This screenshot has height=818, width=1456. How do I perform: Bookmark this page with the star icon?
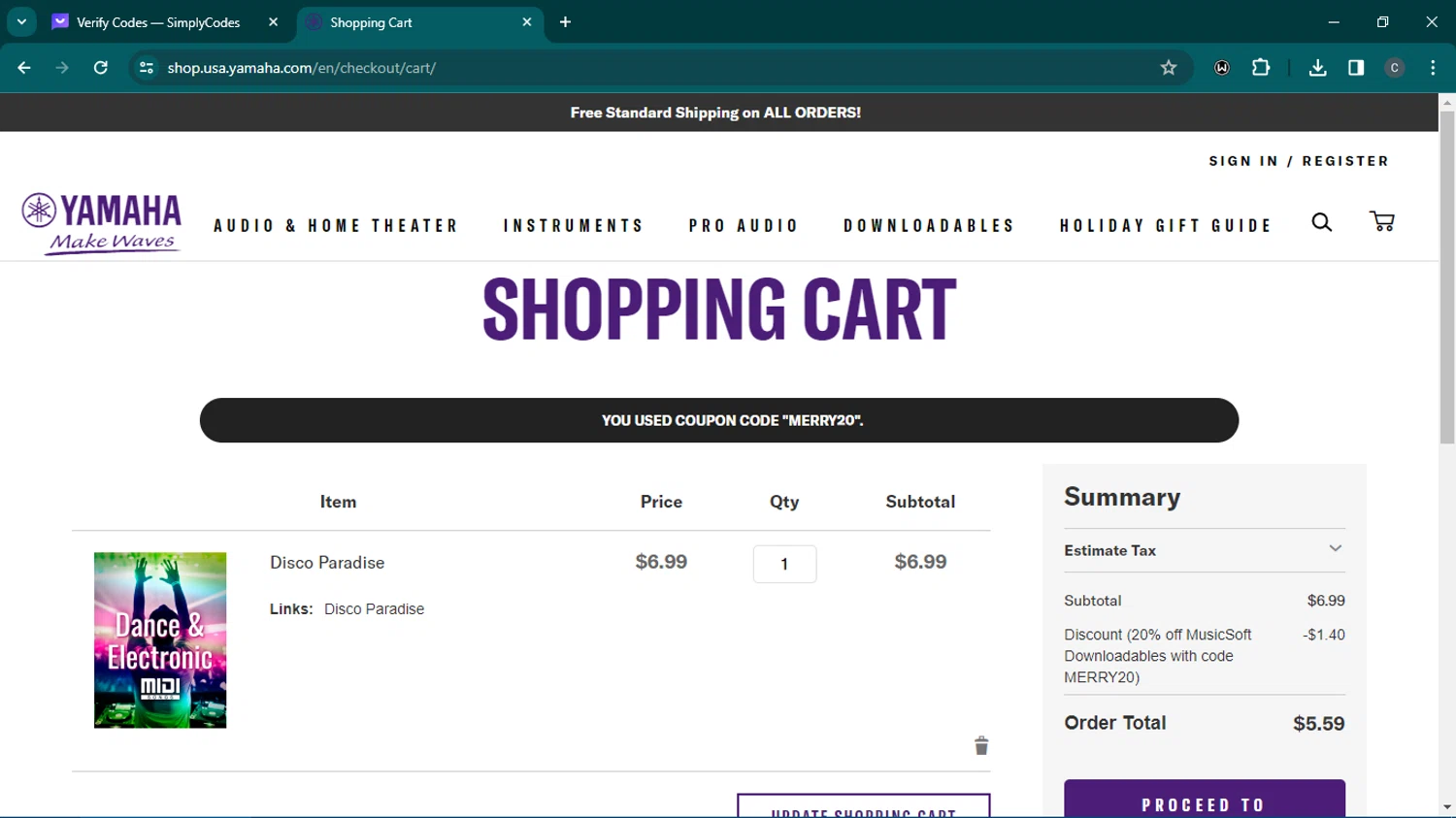click(1169, 68)
